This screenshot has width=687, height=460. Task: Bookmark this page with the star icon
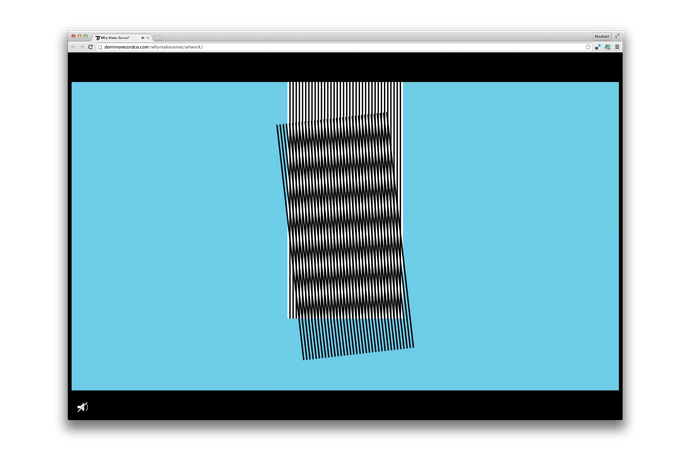588,47
